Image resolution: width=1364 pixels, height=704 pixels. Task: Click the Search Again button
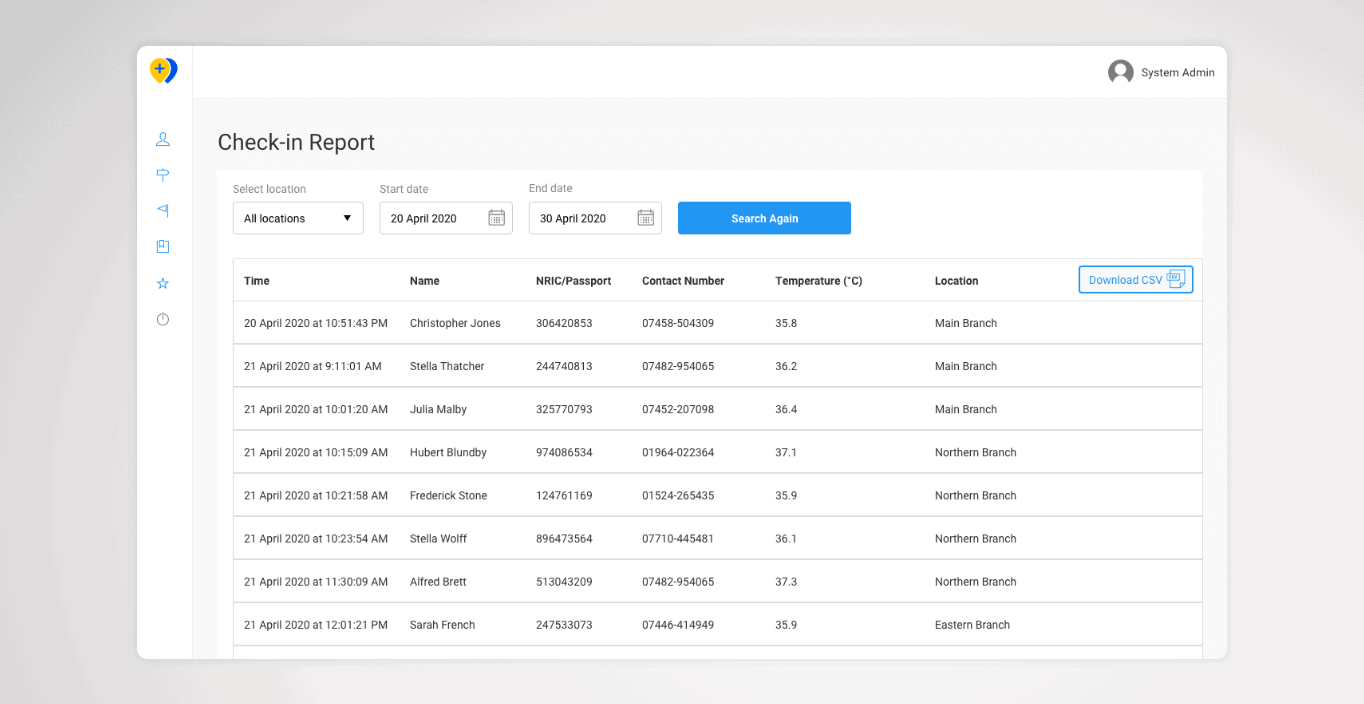(x=764, y=218)
